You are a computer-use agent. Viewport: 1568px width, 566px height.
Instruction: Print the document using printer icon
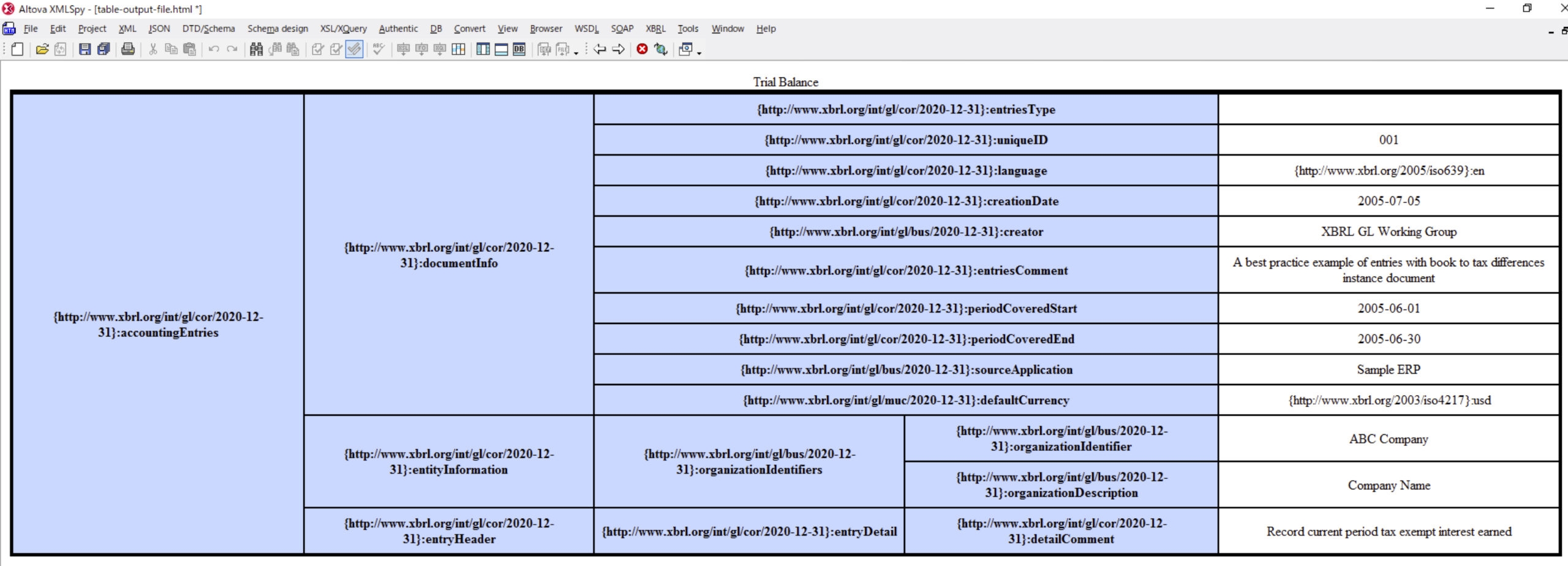click(x=128, y=49)
